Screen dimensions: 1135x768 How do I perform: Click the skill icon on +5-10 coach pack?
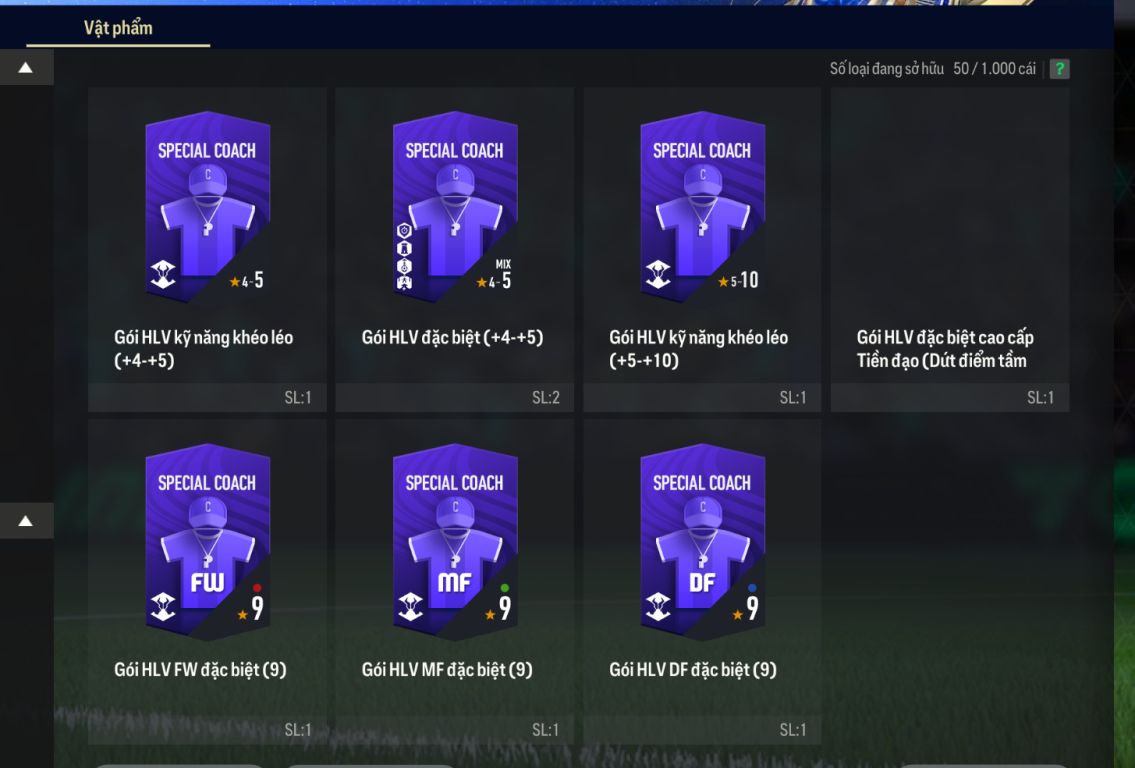[658, 274]
